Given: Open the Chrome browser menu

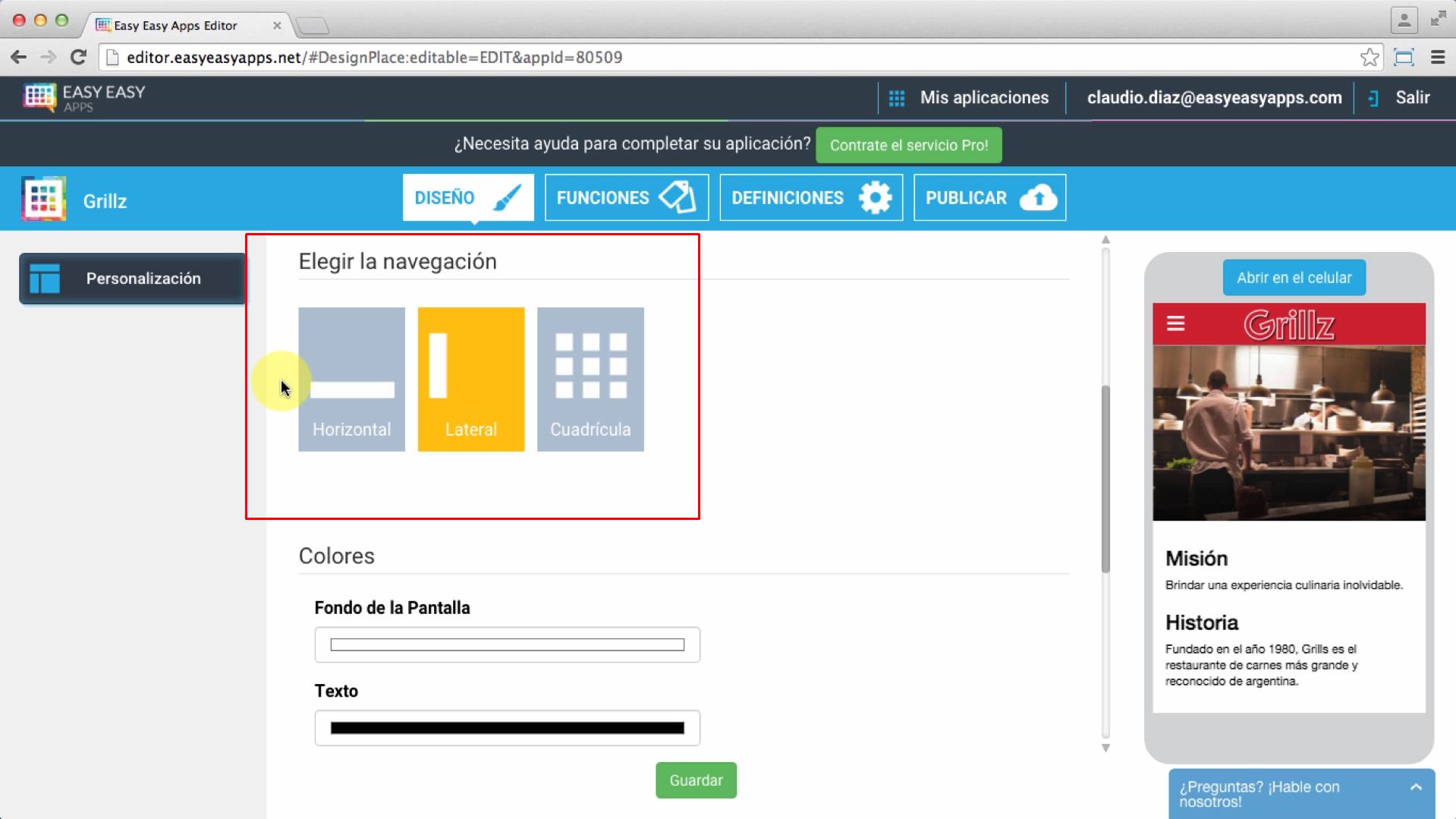Looking at the screenshot, I should [x=1439, y=57].
